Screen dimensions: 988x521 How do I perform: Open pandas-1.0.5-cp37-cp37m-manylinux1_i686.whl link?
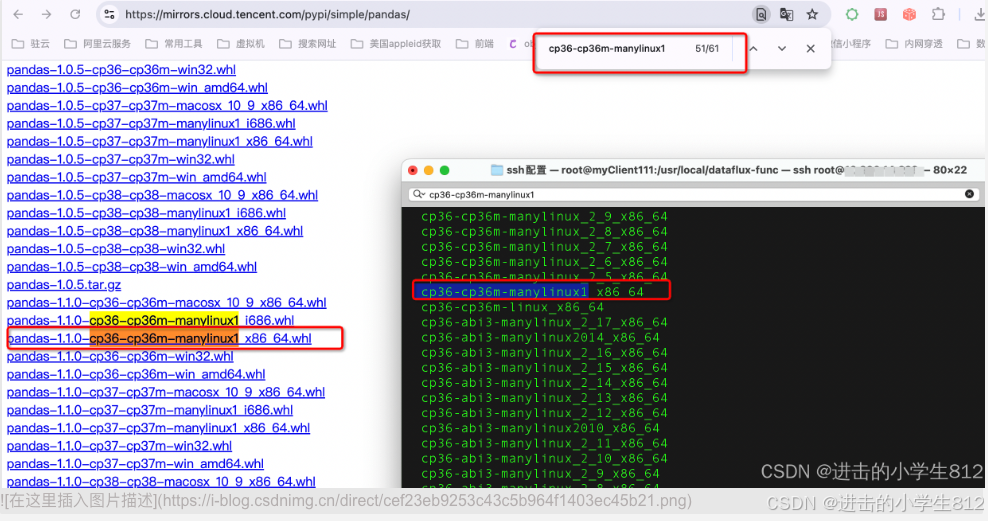(x=151, y=123)
